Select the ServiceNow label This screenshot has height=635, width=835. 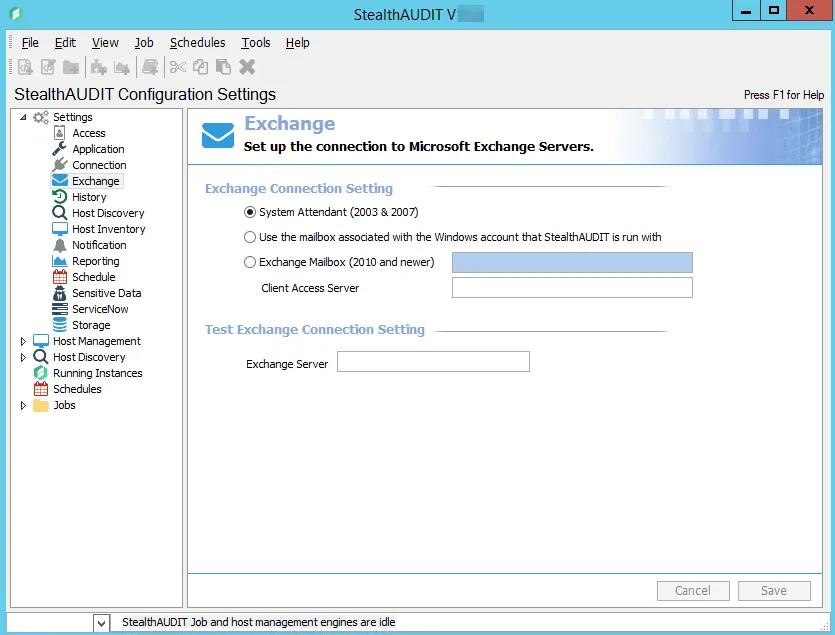[100, 309]
